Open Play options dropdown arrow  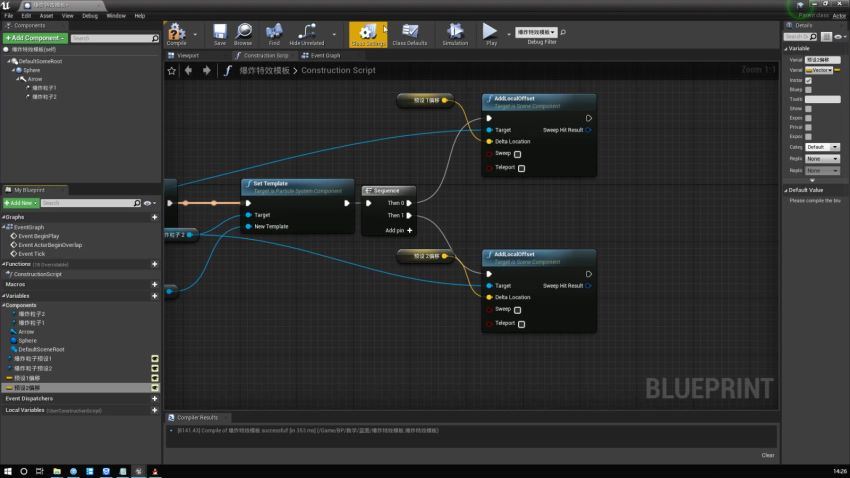click(x=508, y=35)
